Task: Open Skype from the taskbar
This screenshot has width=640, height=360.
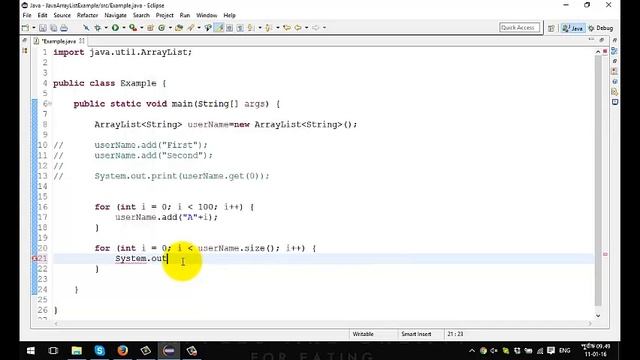Action: [x=100, y=350]
